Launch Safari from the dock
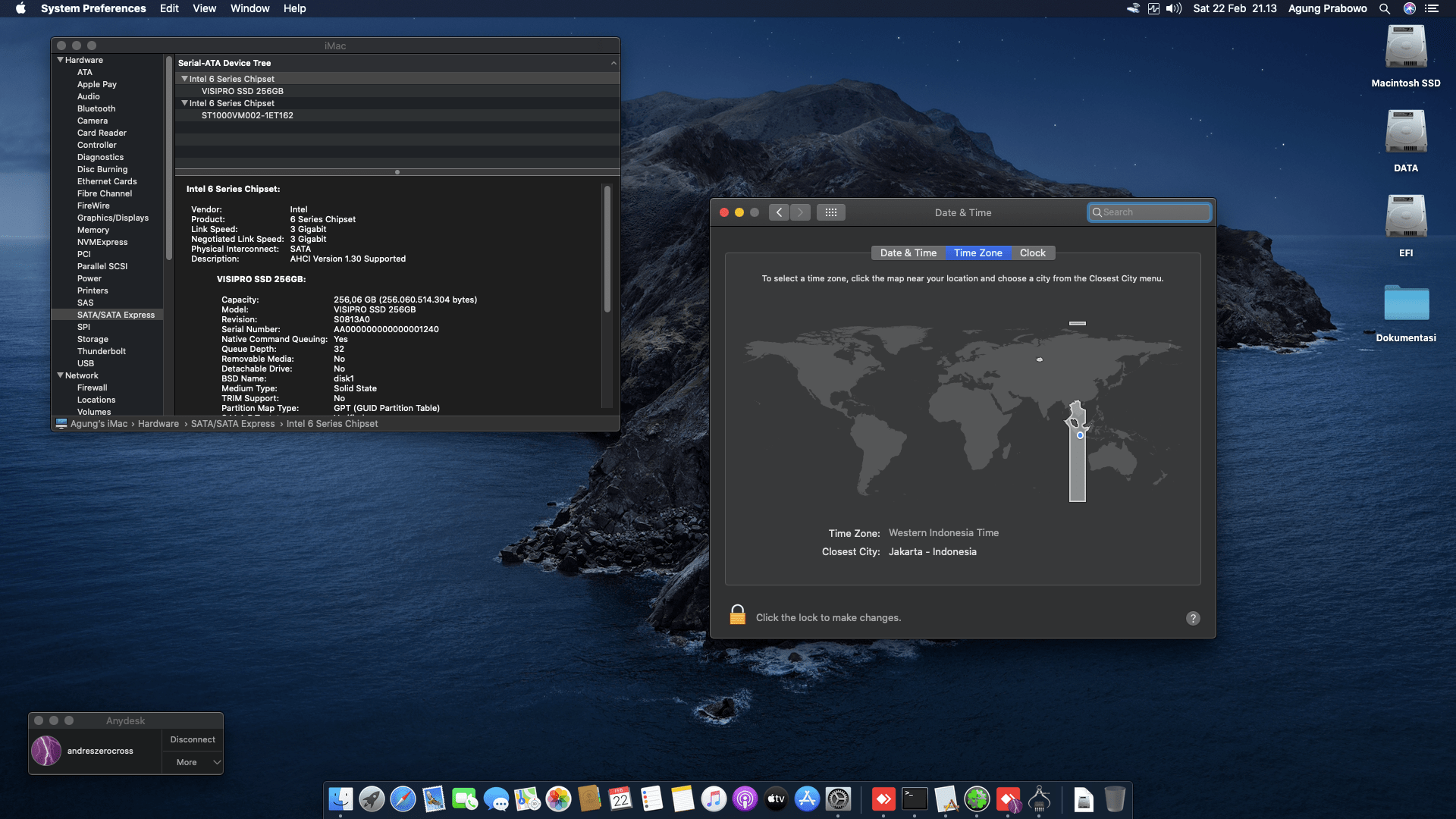The width and height of the screenshot is (1456, 819). [x=403, y=799]
